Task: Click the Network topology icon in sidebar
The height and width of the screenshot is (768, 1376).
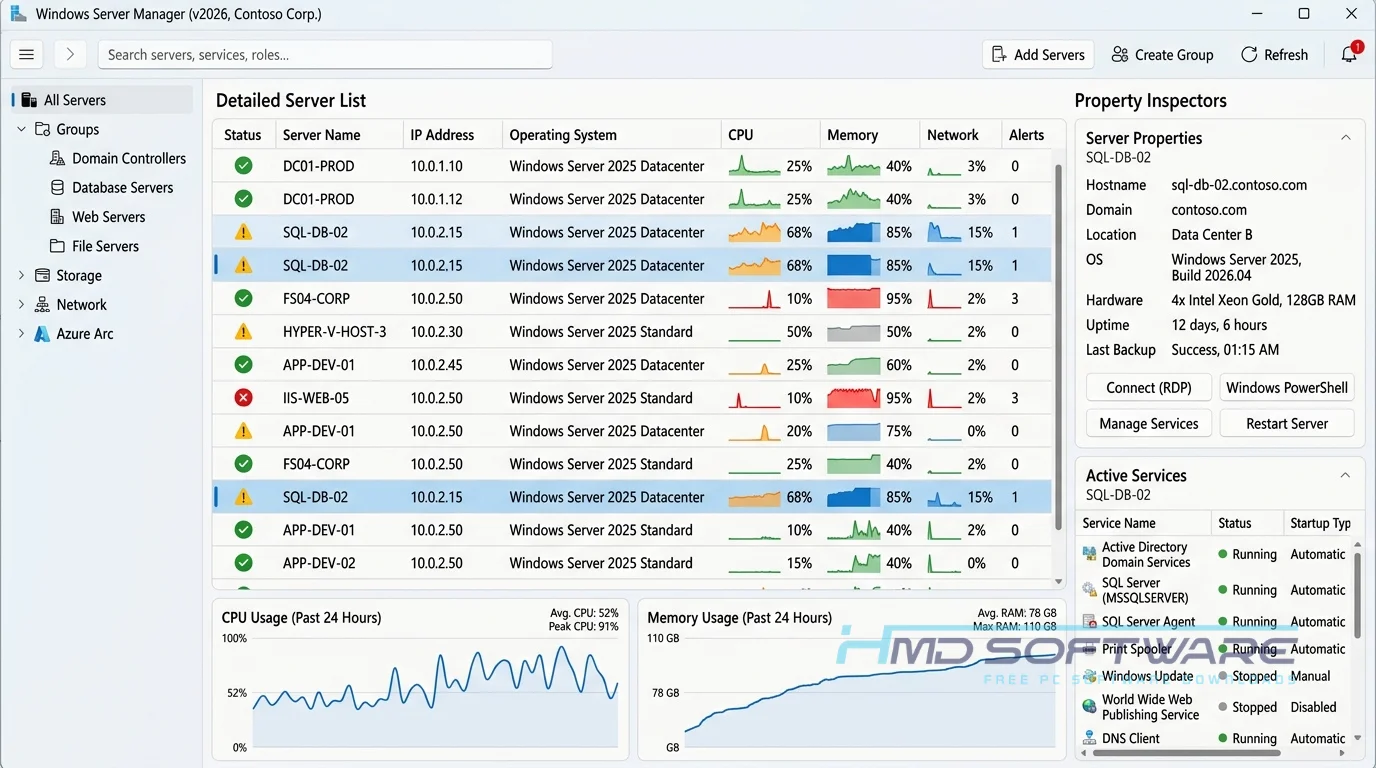Action: click(x=42, y=304)
